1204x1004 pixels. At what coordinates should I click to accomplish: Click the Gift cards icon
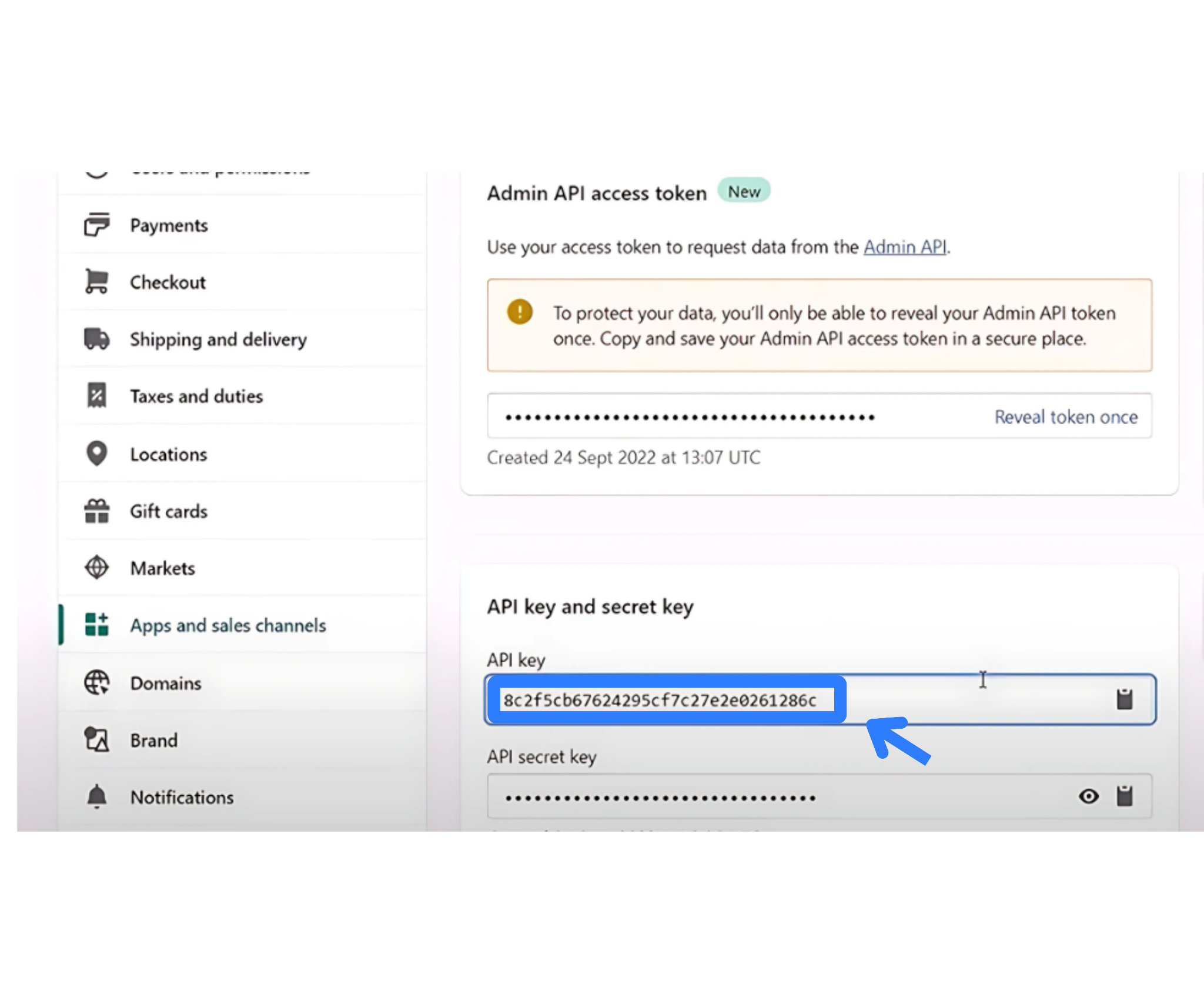(96, 511)
